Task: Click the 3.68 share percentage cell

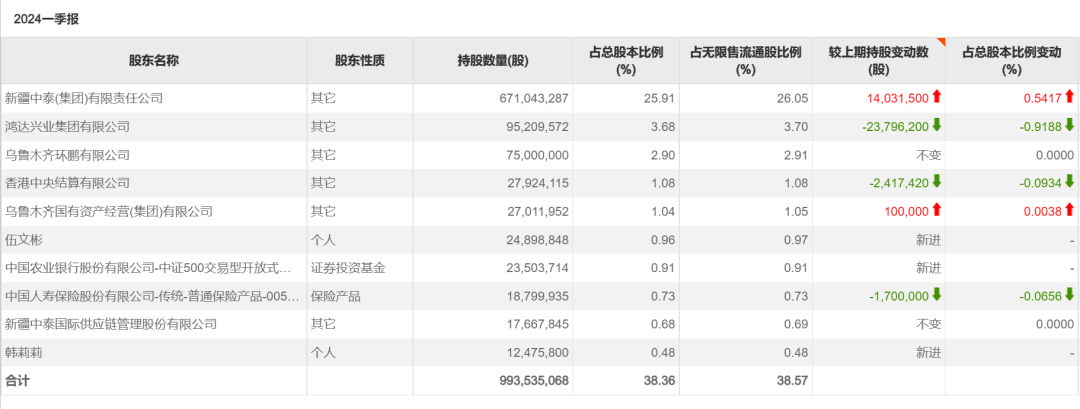Action: (x=665, y=127)
